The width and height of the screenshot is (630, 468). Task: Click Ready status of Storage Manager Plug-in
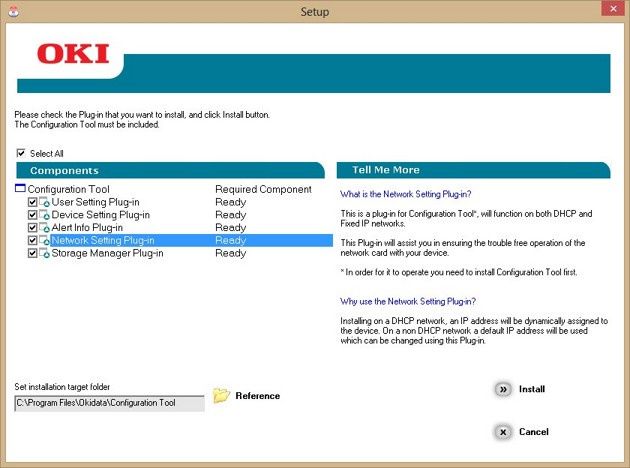[230, 253]
